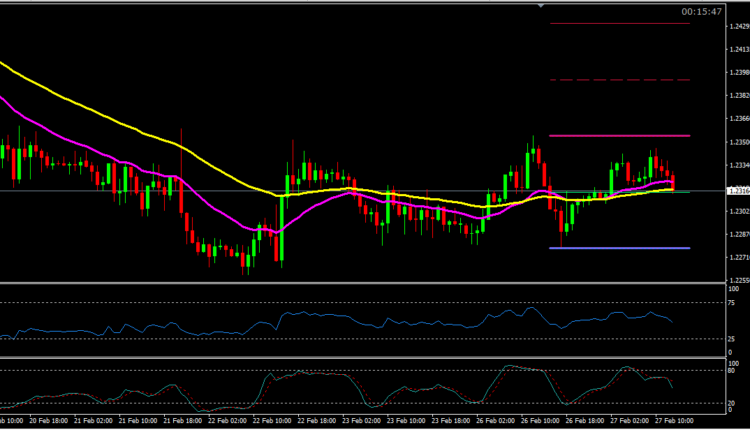Image resolution: width=750 pixels, height=430 pixels.
Task: Click the chart shift triangle marker at top
Action: [x=541, y=5]
